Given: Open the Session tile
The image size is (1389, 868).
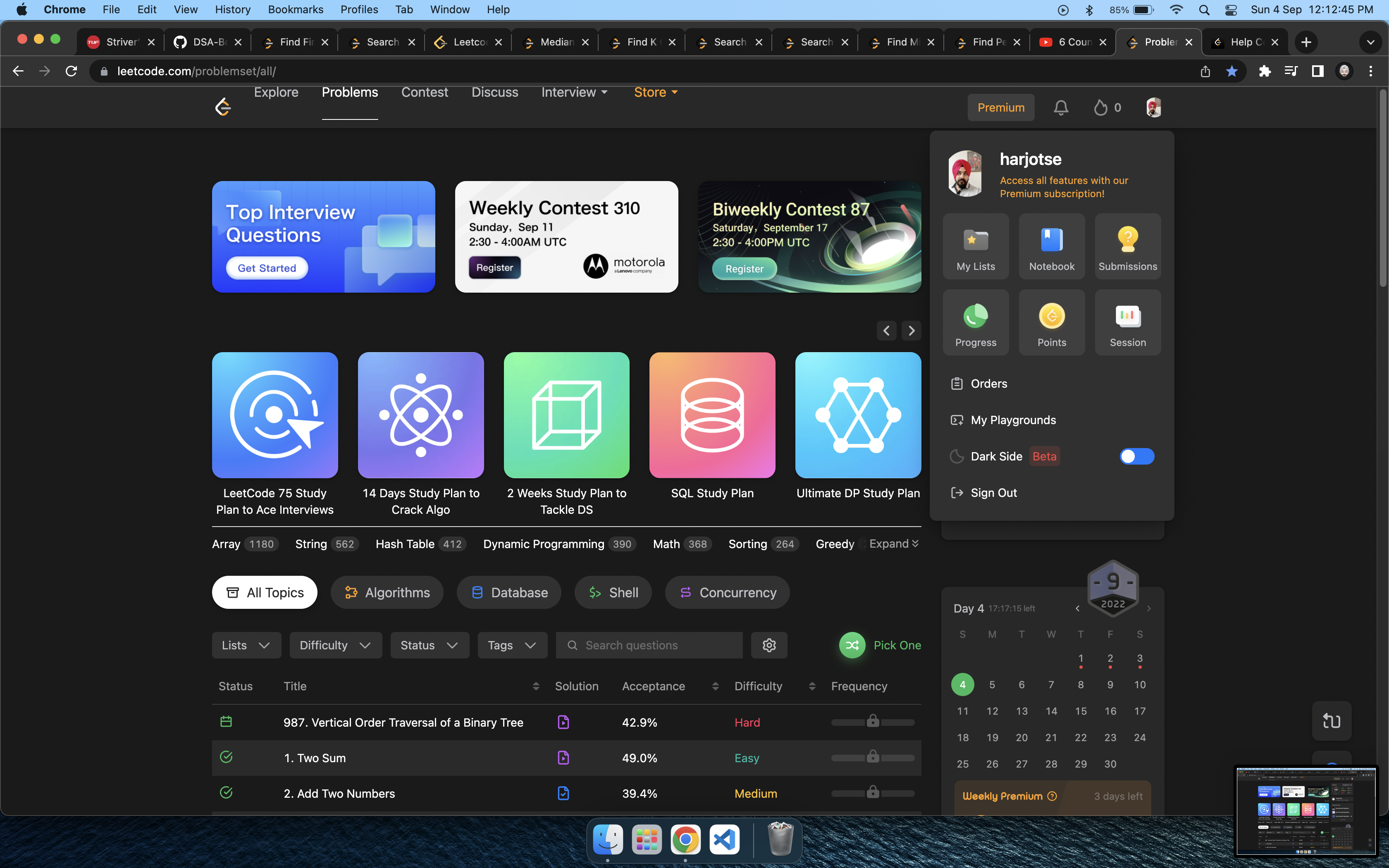Looking at the screenshot, I should pyautogui.click(x=1127, y=323).
